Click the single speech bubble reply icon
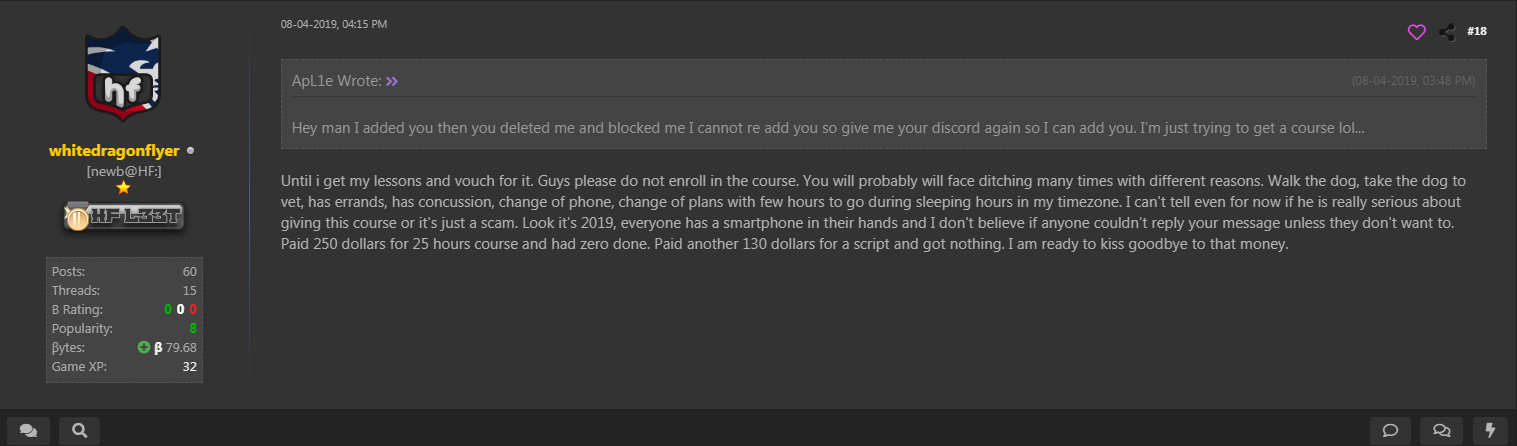 coord(1390,430)
